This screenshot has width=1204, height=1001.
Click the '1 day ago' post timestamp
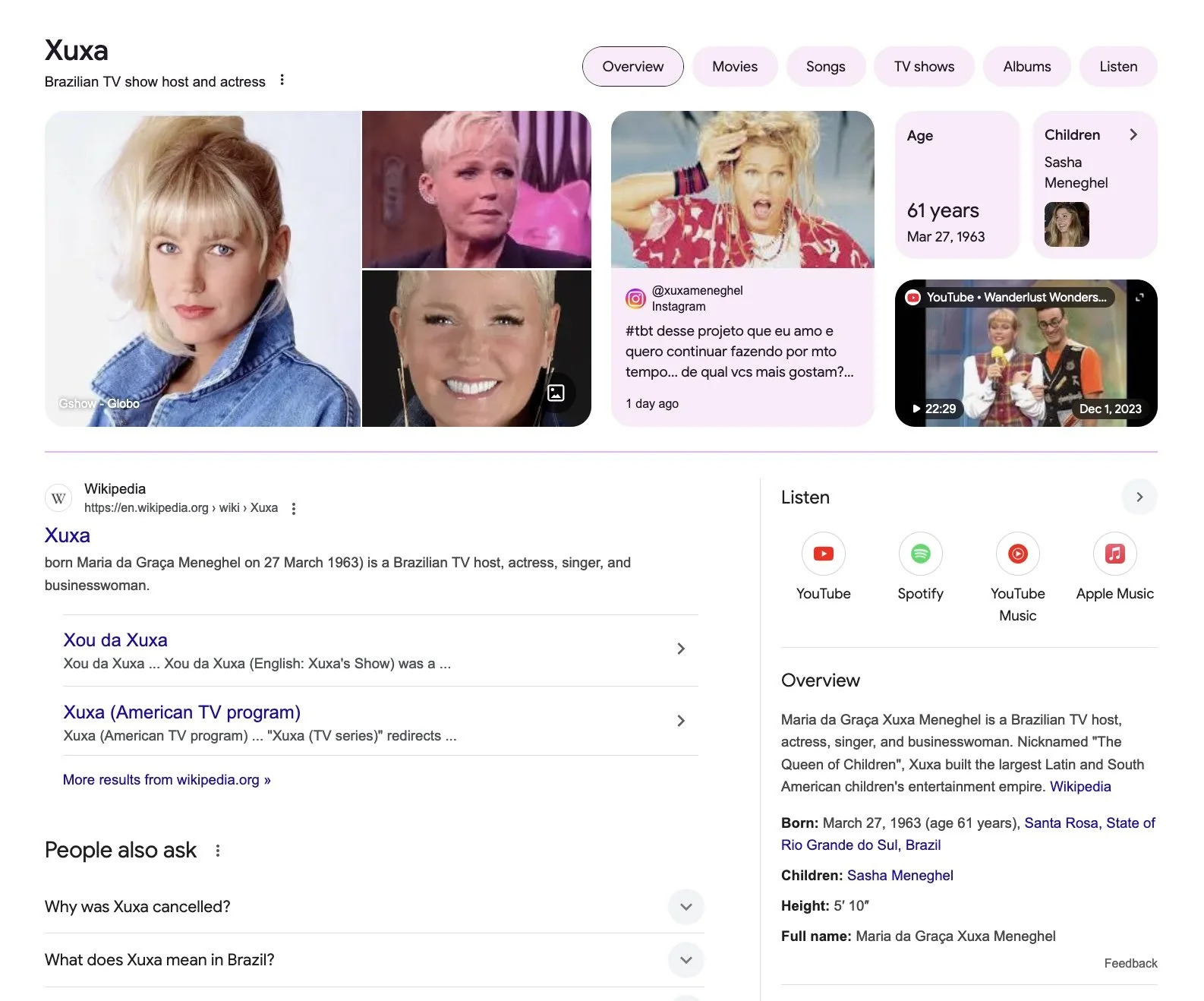(x=652, y=403)
